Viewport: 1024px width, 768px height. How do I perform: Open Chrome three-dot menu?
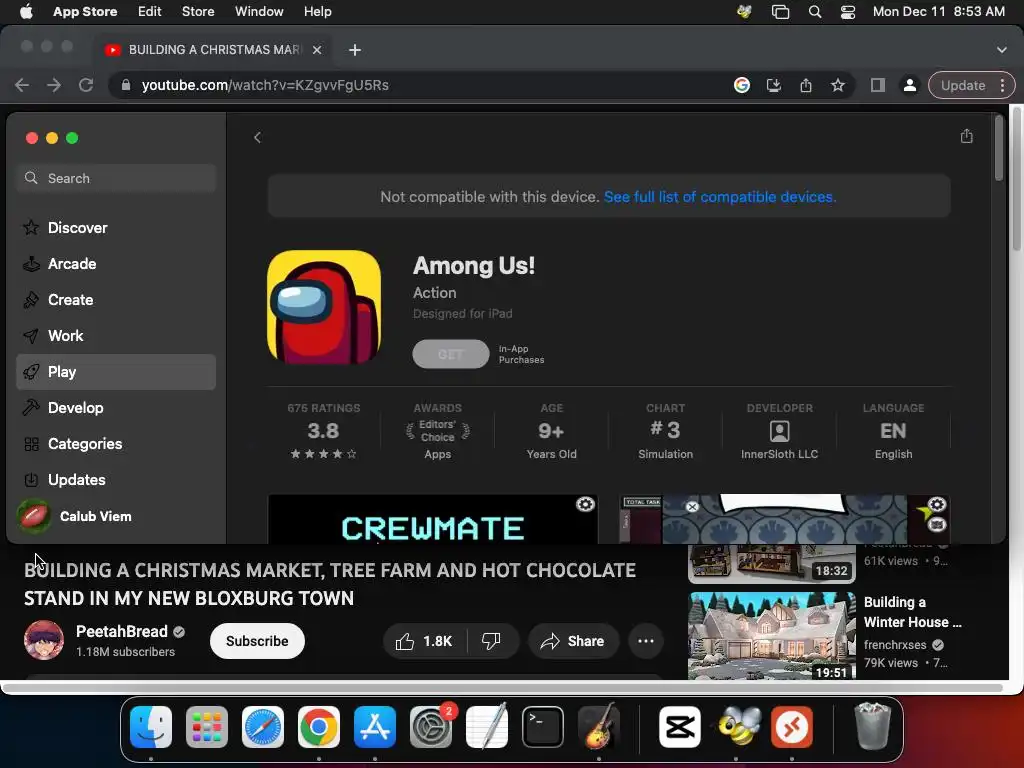coord(1002,86)
